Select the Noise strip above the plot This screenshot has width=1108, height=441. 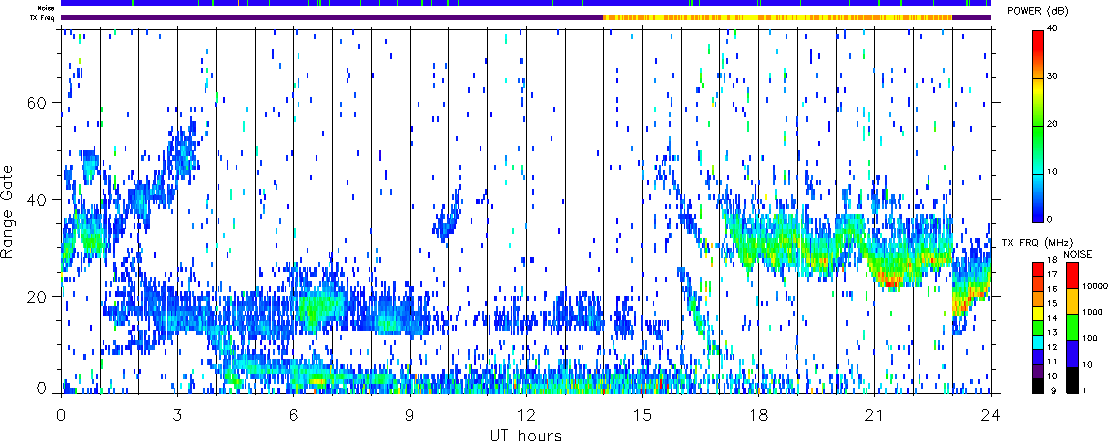(x=526, y=4)
